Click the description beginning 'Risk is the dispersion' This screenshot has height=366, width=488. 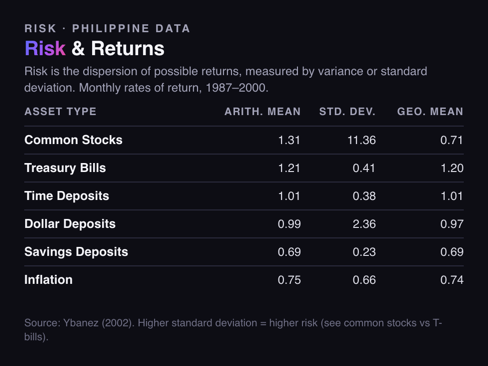[226, 79]
